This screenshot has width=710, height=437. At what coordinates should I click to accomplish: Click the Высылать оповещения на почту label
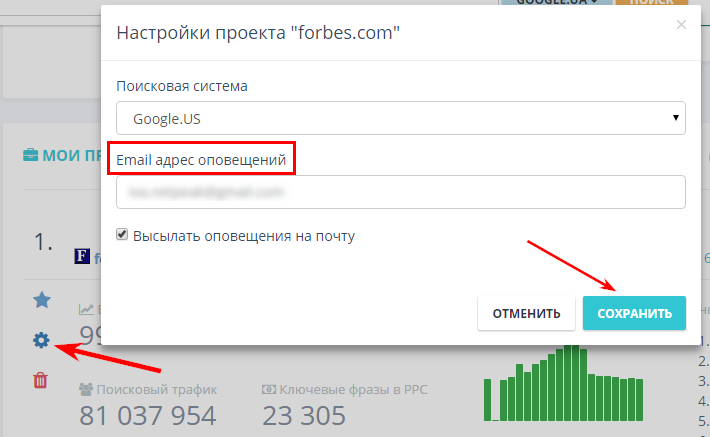tap(244, 236)
